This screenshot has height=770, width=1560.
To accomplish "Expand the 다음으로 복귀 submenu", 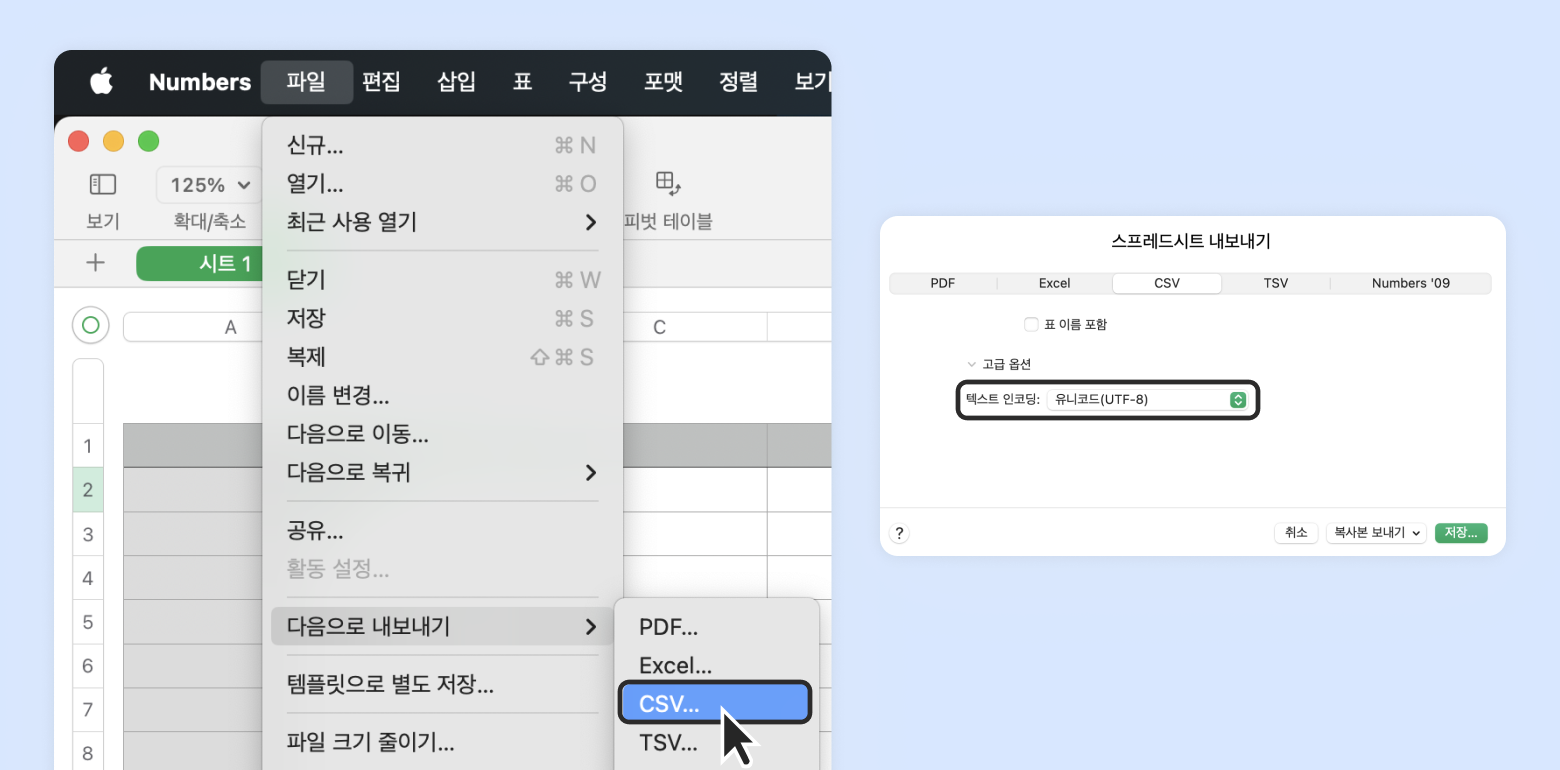I will click(x=442, y=472).
